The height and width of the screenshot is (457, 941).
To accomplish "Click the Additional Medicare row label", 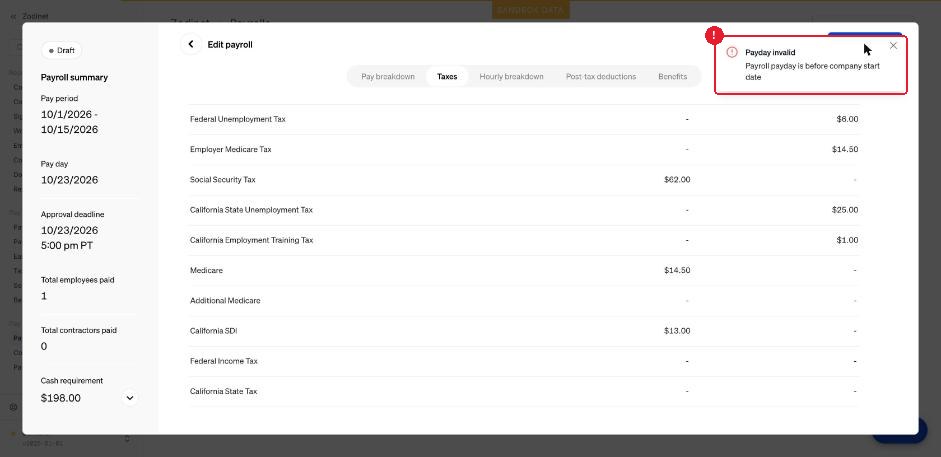I will coord(225,300).
